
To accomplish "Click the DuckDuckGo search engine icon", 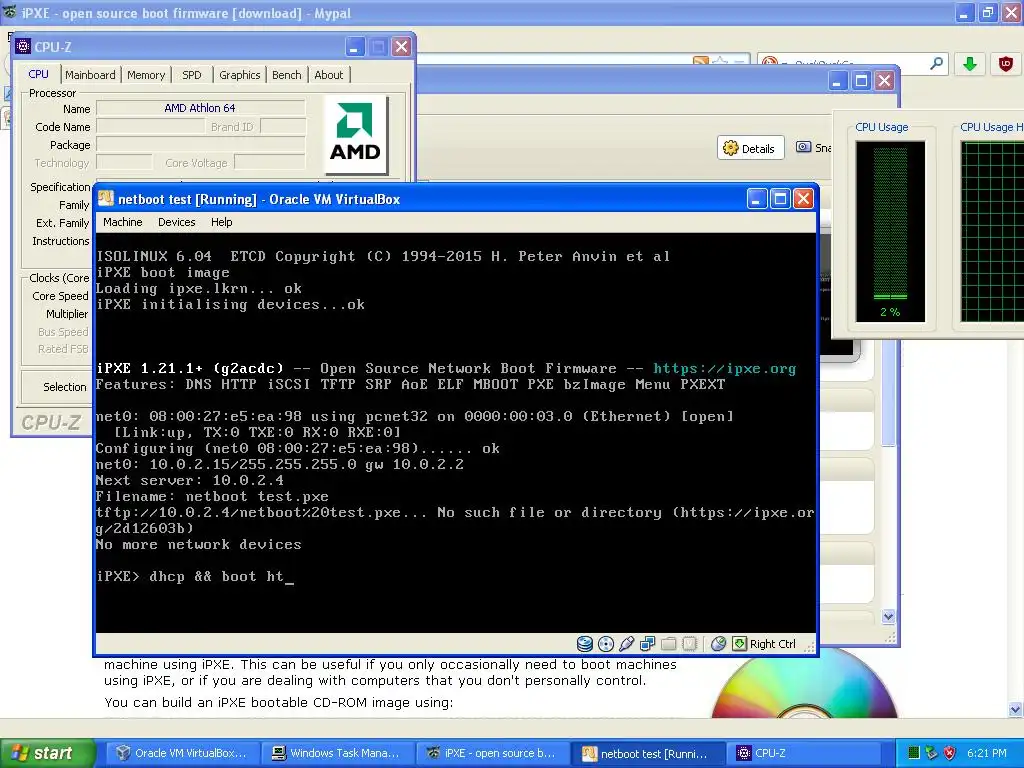I will (x=769, y=62).
